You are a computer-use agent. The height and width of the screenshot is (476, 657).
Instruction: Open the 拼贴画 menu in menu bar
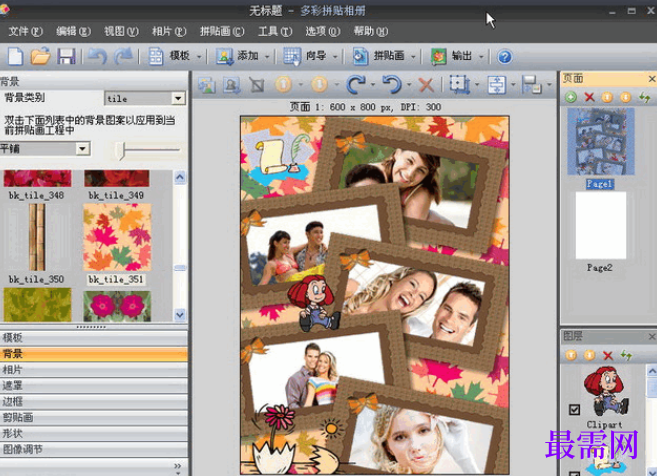click(x=222, y=31)
